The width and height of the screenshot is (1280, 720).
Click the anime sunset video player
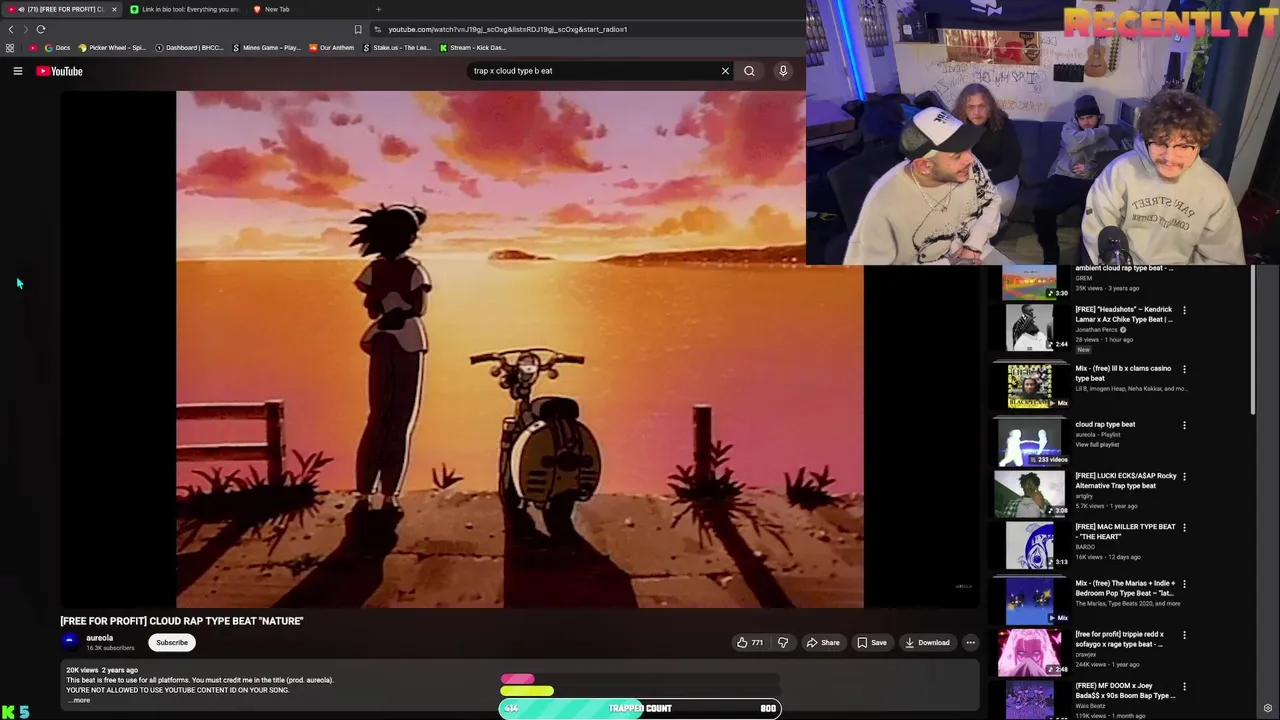click(x=520, y=349)
